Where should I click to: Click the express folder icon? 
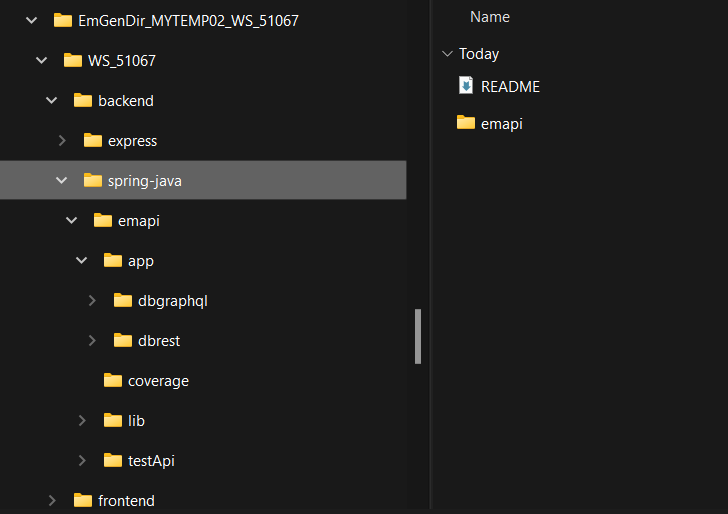[x=93, y=140]
